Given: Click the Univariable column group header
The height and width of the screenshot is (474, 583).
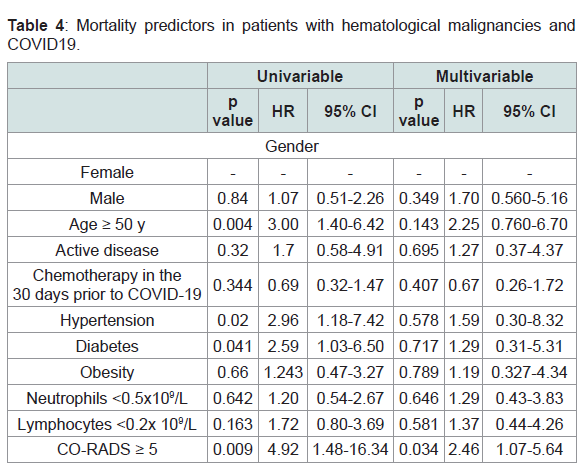Looking at the screenshot, I should click(x=300, y=76).
